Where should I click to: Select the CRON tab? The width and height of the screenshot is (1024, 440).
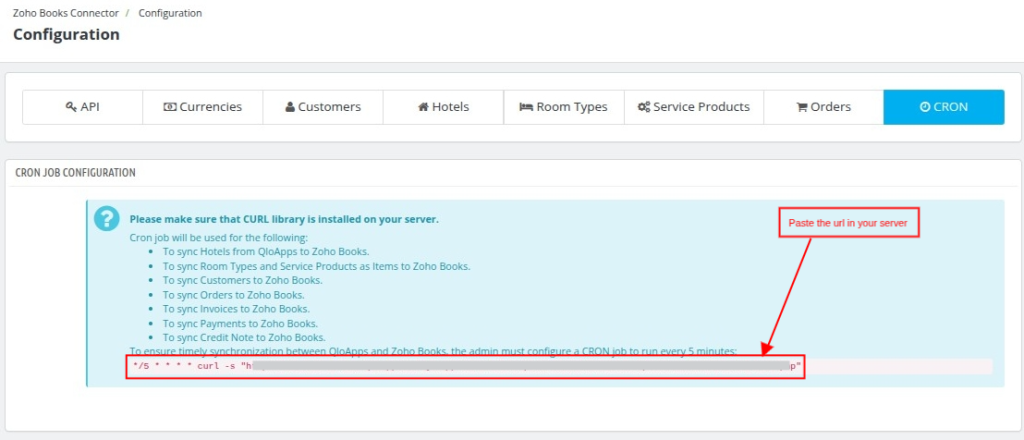point(944,107)
